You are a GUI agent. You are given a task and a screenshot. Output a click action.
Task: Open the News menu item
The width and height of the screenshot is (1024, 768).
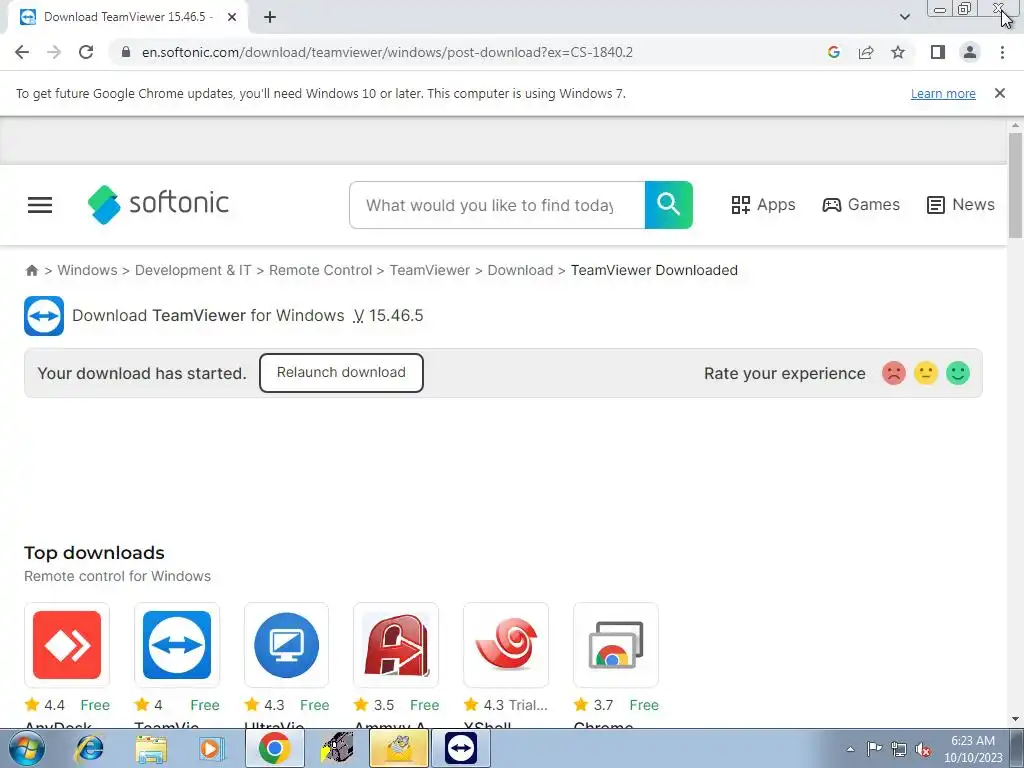[x=961, y=205]
